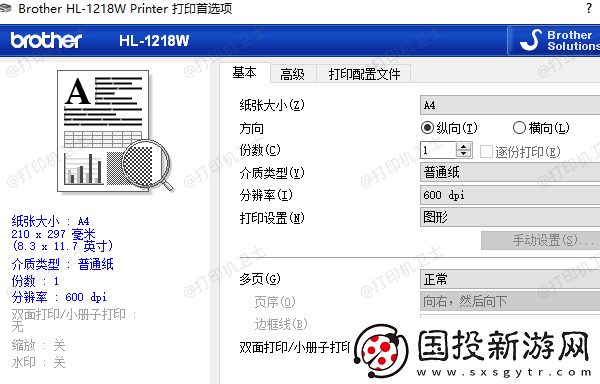The width and height of the screenshot is (600, 384).
Task: Open the 页序 向右，然后向下 dropdown
Action: pos(510,301)
